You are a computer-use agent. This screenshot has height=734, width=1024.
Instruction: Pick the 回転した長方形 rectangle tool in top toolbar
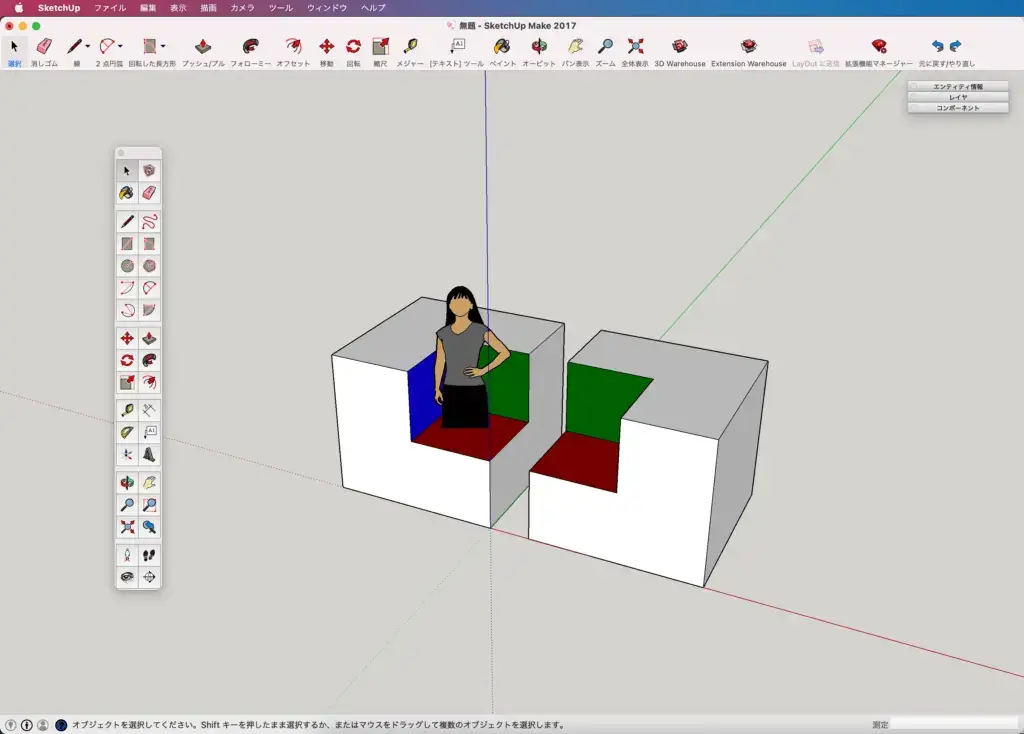click(x=150, y=46)
